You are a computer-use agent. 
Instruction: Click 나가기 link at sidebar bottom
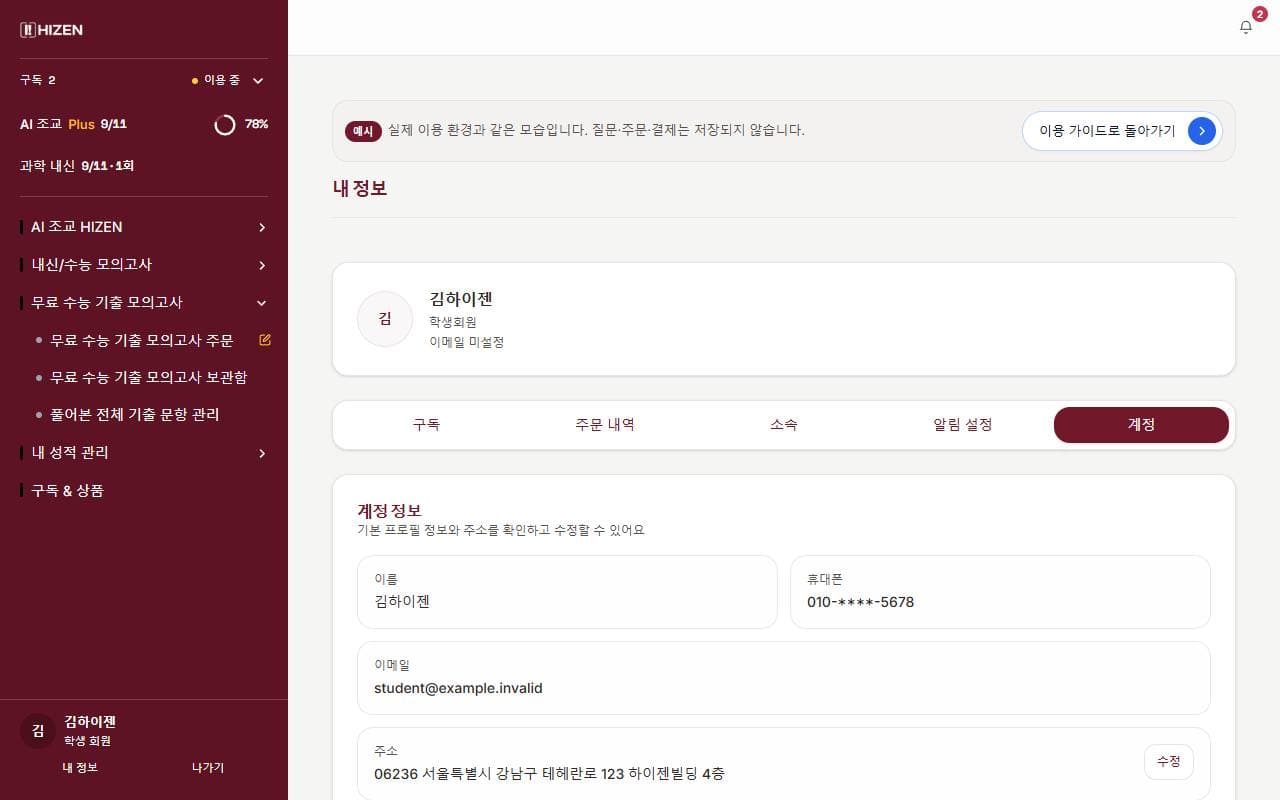[208, 768]
